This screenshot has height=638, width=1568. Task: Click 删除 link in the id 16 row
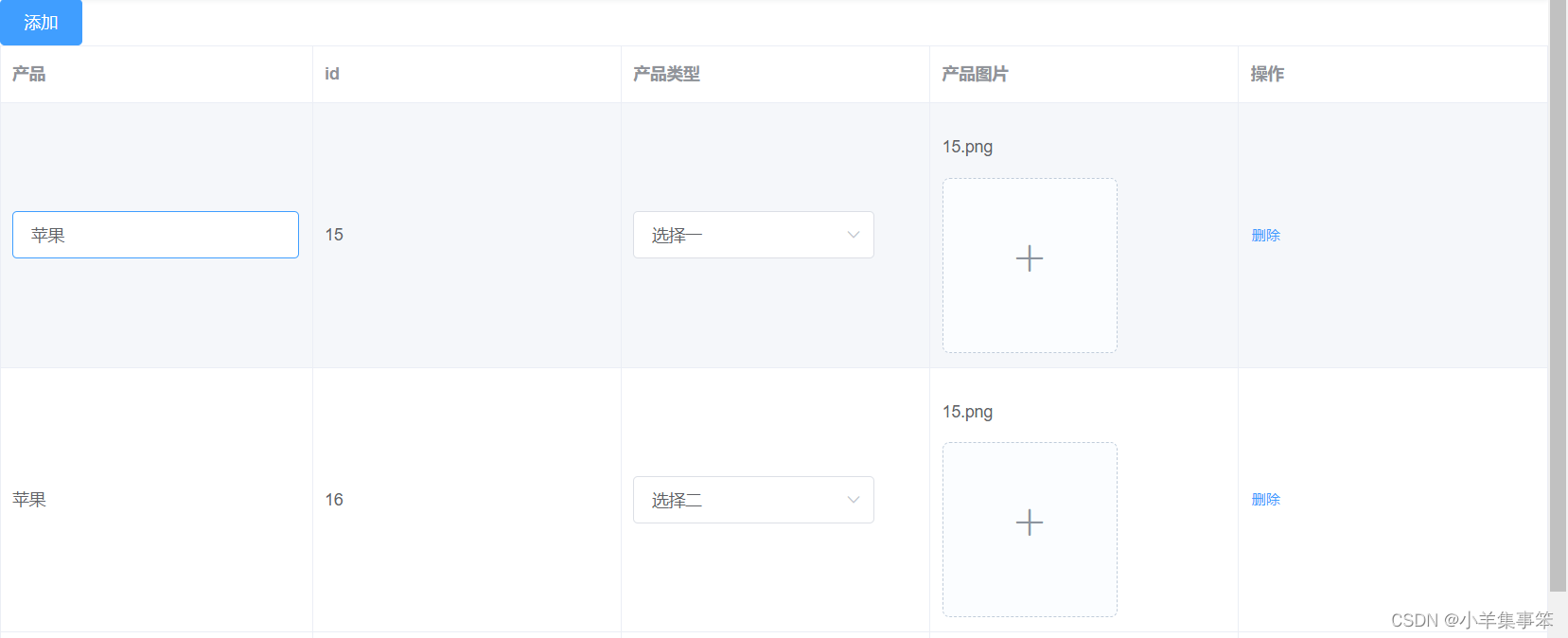(x=1265, y=499)
